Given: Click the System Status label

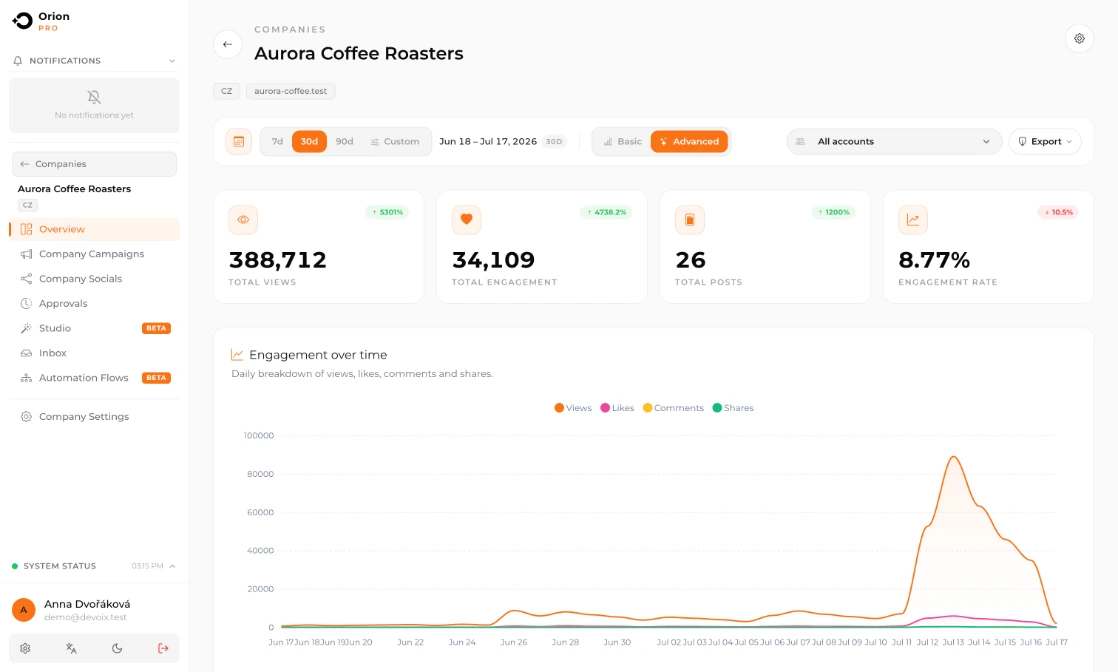Looking at the screenshot, I should pos(60,566).
